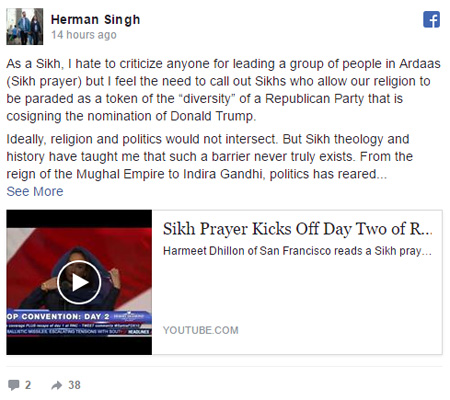Click the paragraph about religion and politics
This screenshot has width=450, height=400.
[x=210, y=156]
